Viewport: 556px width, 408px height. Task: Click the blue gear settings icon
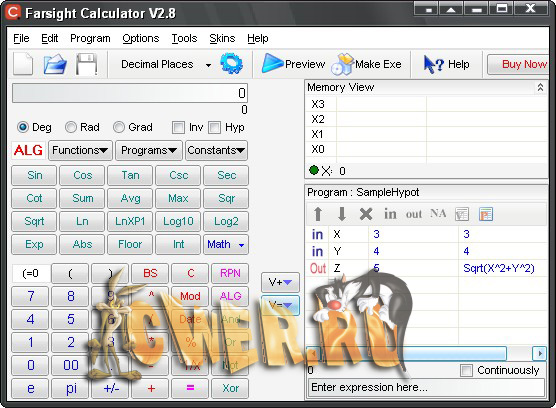pos(231,64)
